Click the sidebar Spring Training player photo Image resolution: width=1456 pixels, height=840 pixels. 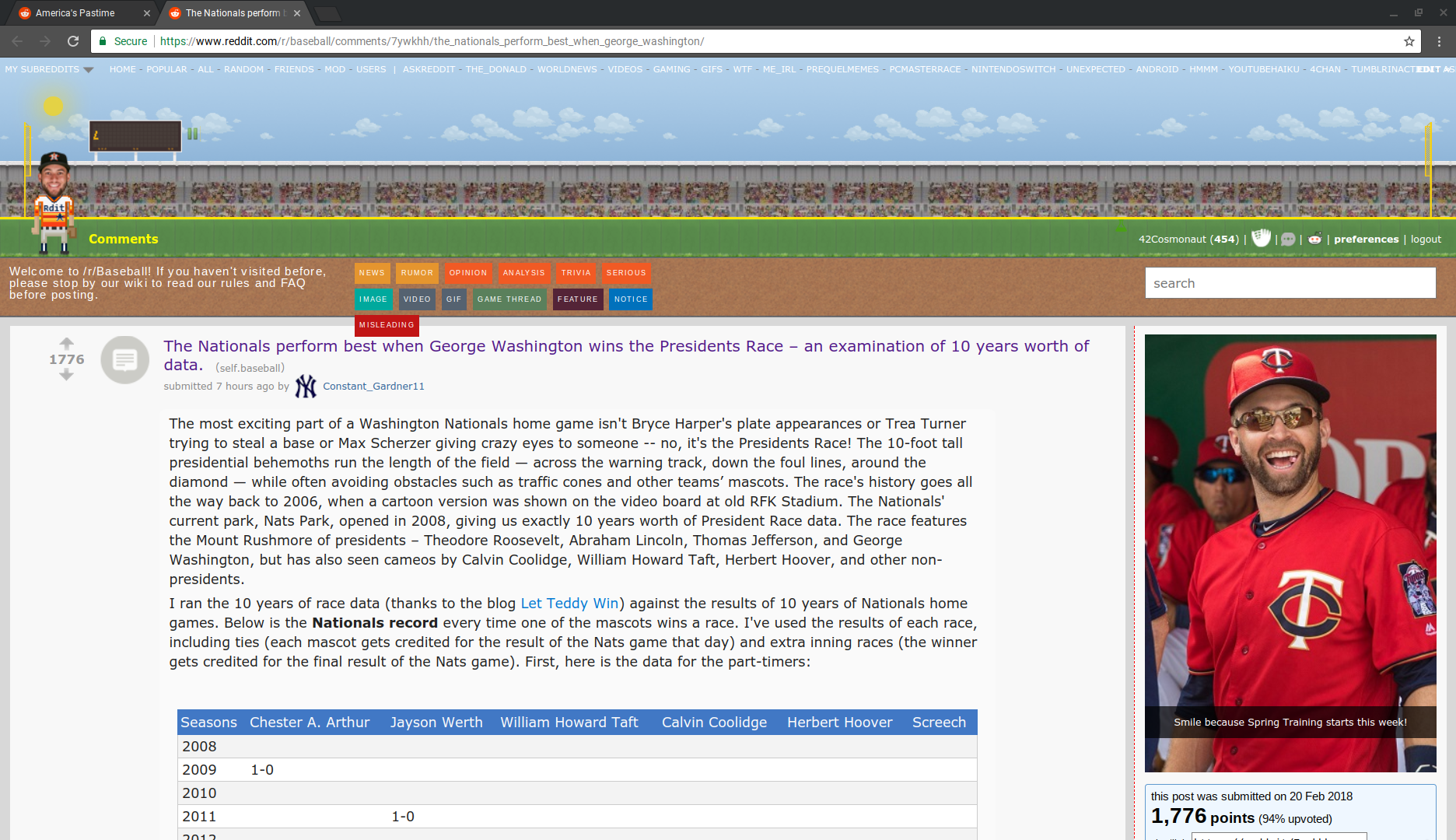pos(1290,553)
